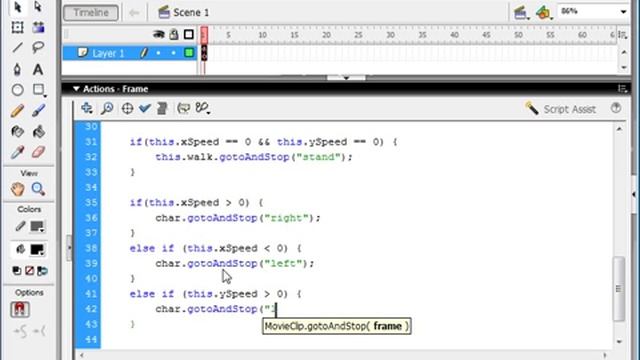
Task: Open Find in Actions panel
Action: [x=107, y=108]
